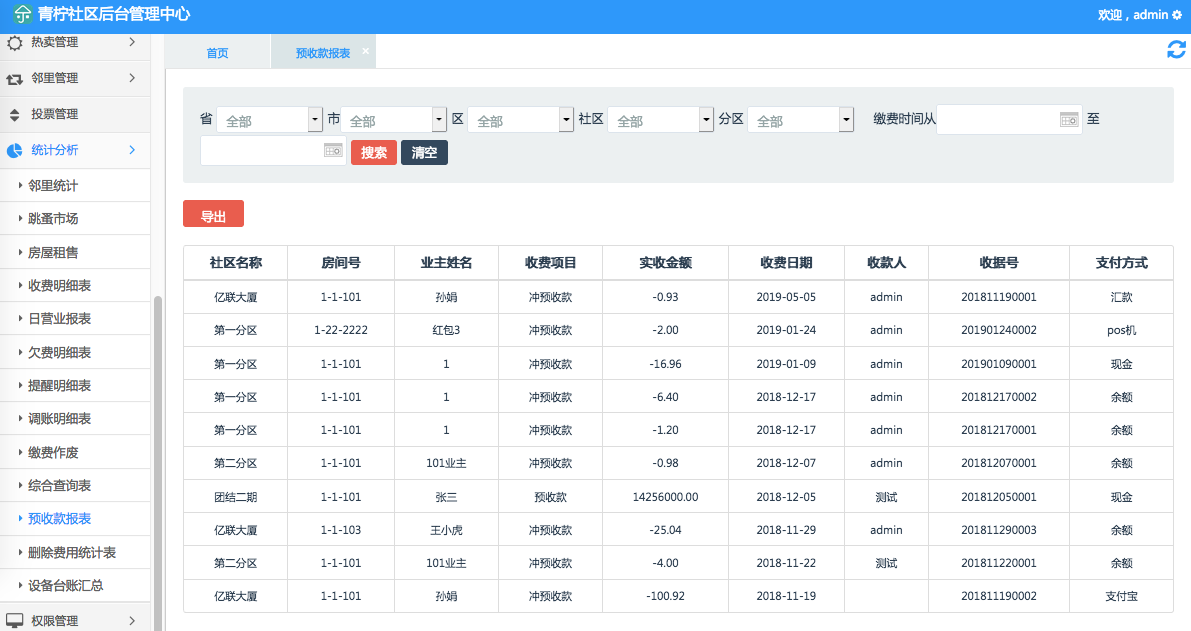Click the refresh icon at top right
The width and height of the screenshot is (1191, 631).
[1176, 49]
